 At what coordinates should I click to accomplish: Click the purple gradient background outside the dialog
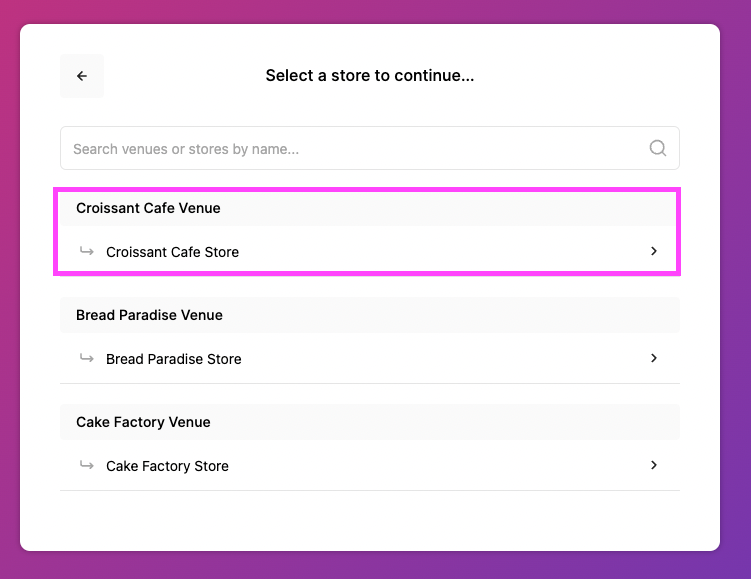736,300
